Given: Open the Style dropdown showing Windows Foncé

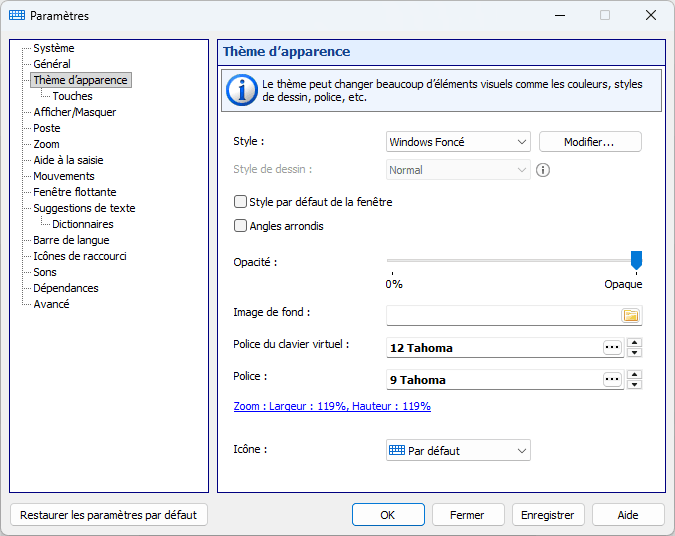Looking at the screenshot, I should tap(458, 142).
